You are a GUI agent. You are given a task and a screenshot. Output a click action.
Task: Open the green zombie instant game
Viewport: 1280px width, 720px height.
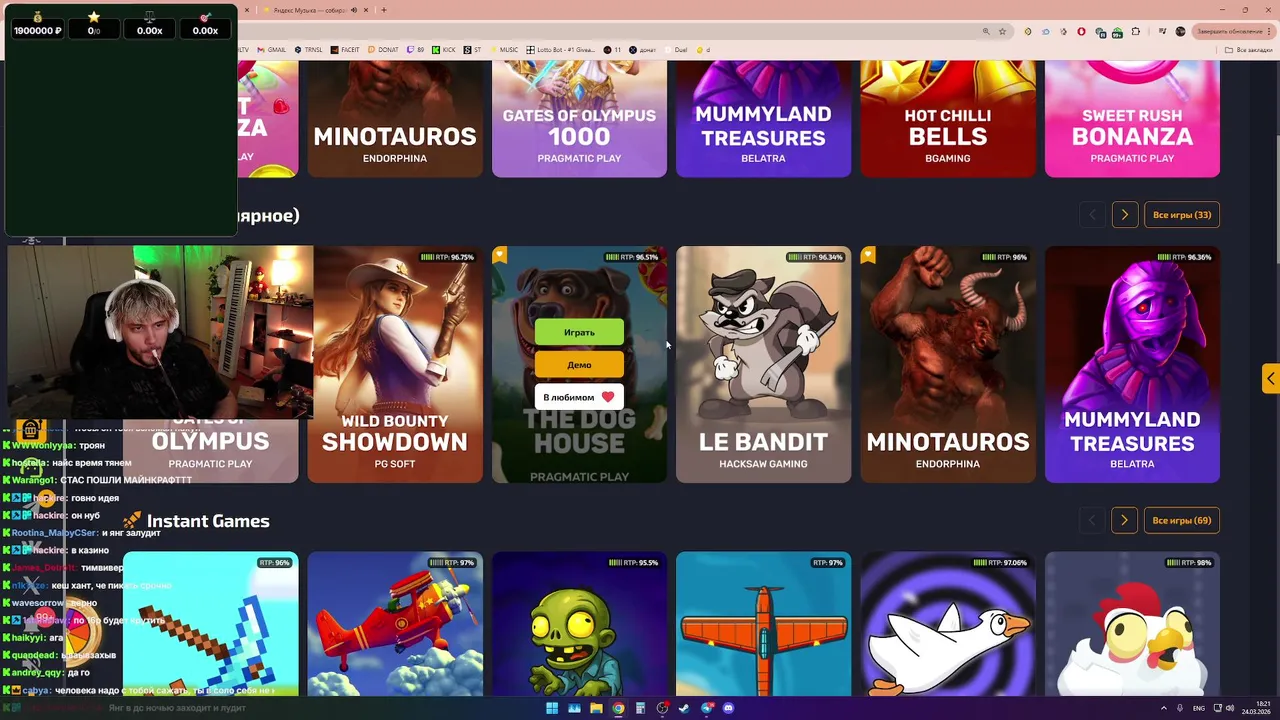(579, 624)
